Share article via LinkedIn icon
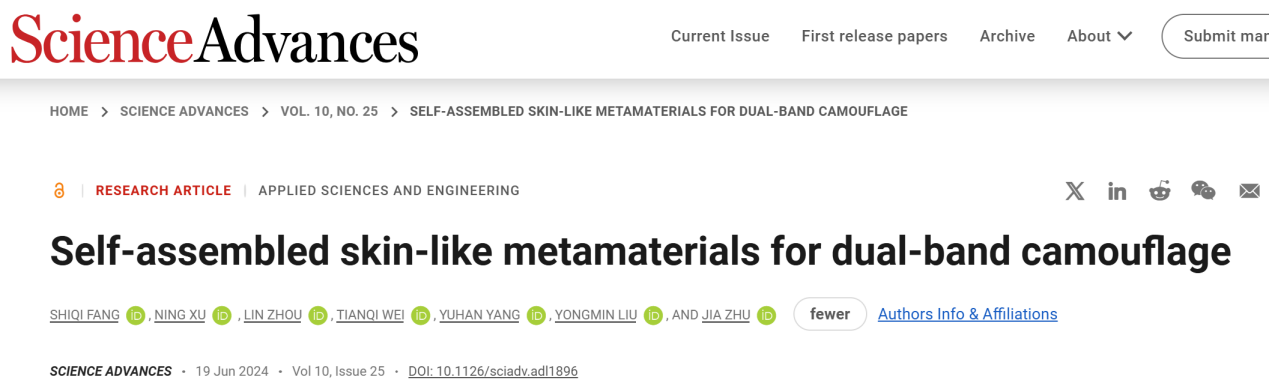 coord(1117,191)
